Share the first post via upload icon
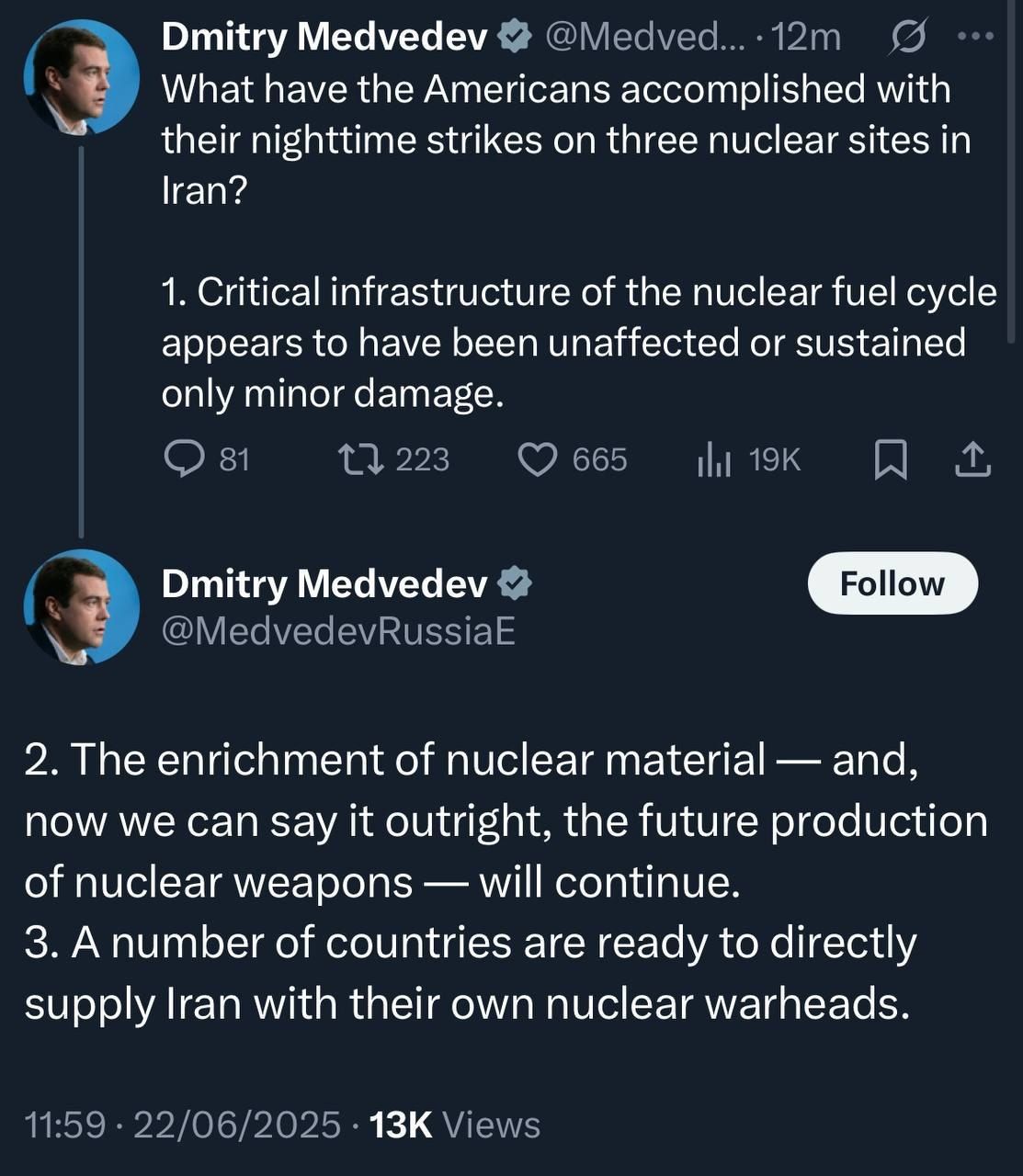Screen dimensions: 1023x1176 [973, 458]
